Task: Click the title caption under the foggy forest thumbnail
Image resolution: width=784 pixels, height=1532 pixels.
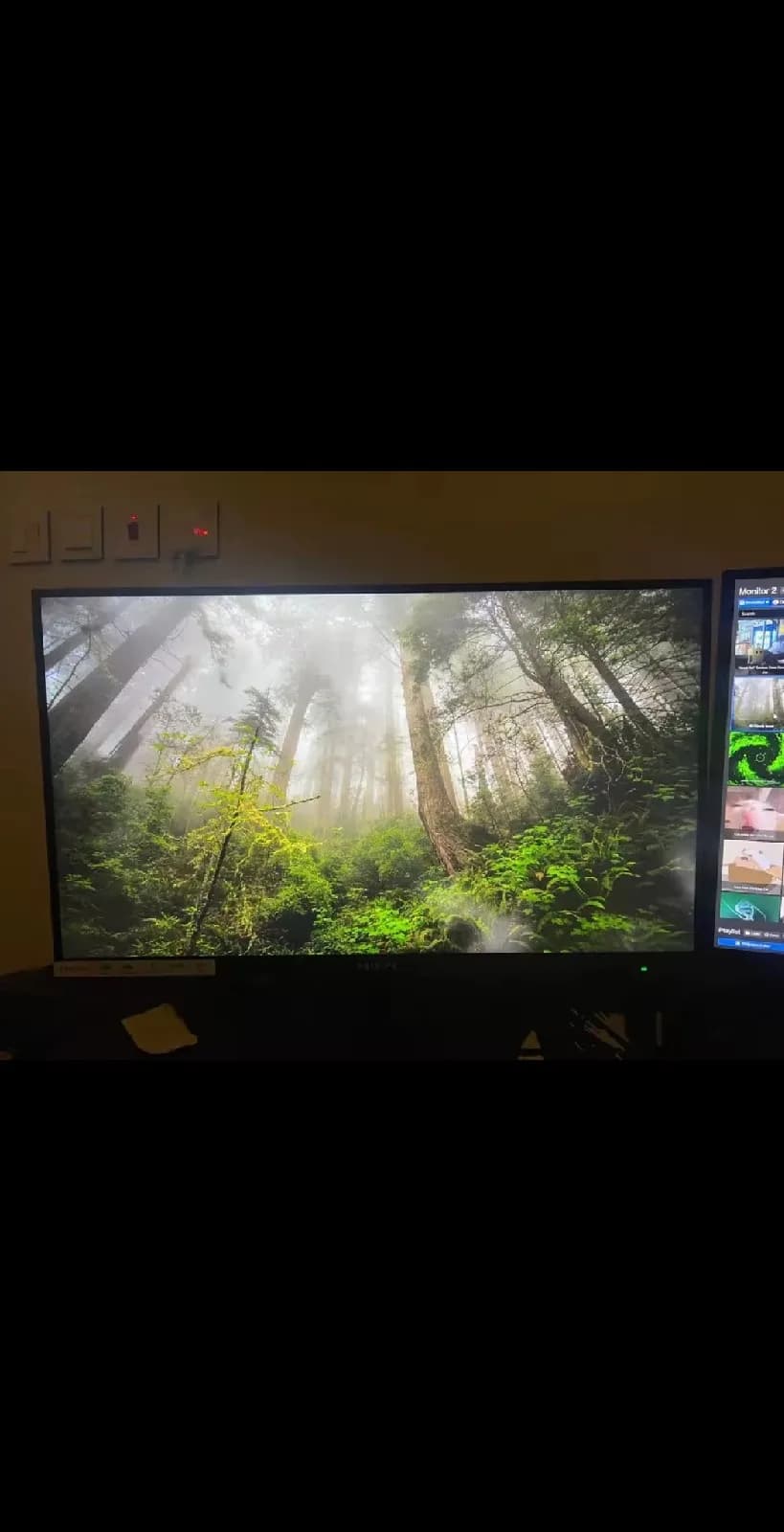Action: pyautogui.click(x=761, y=726)
